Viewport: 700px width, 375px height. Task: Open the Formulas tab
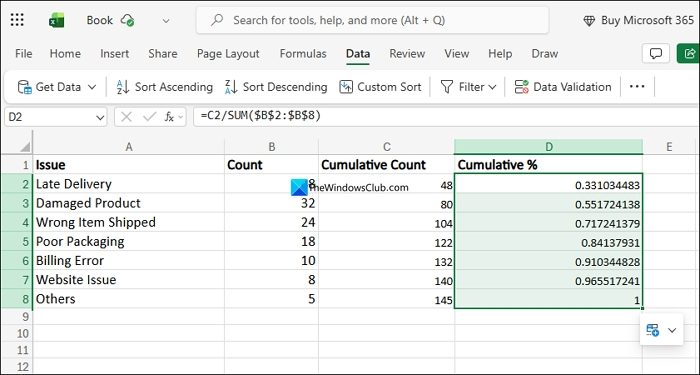tap(303, 54)
